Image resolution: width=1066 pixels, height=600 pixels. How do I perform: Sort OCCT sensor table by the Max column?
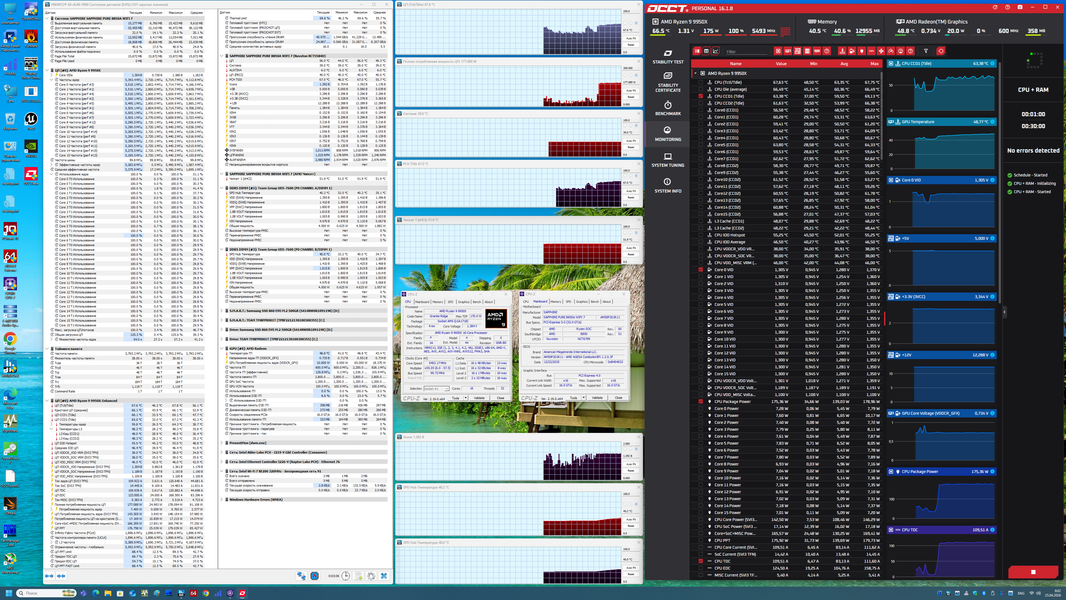point(875,64)
